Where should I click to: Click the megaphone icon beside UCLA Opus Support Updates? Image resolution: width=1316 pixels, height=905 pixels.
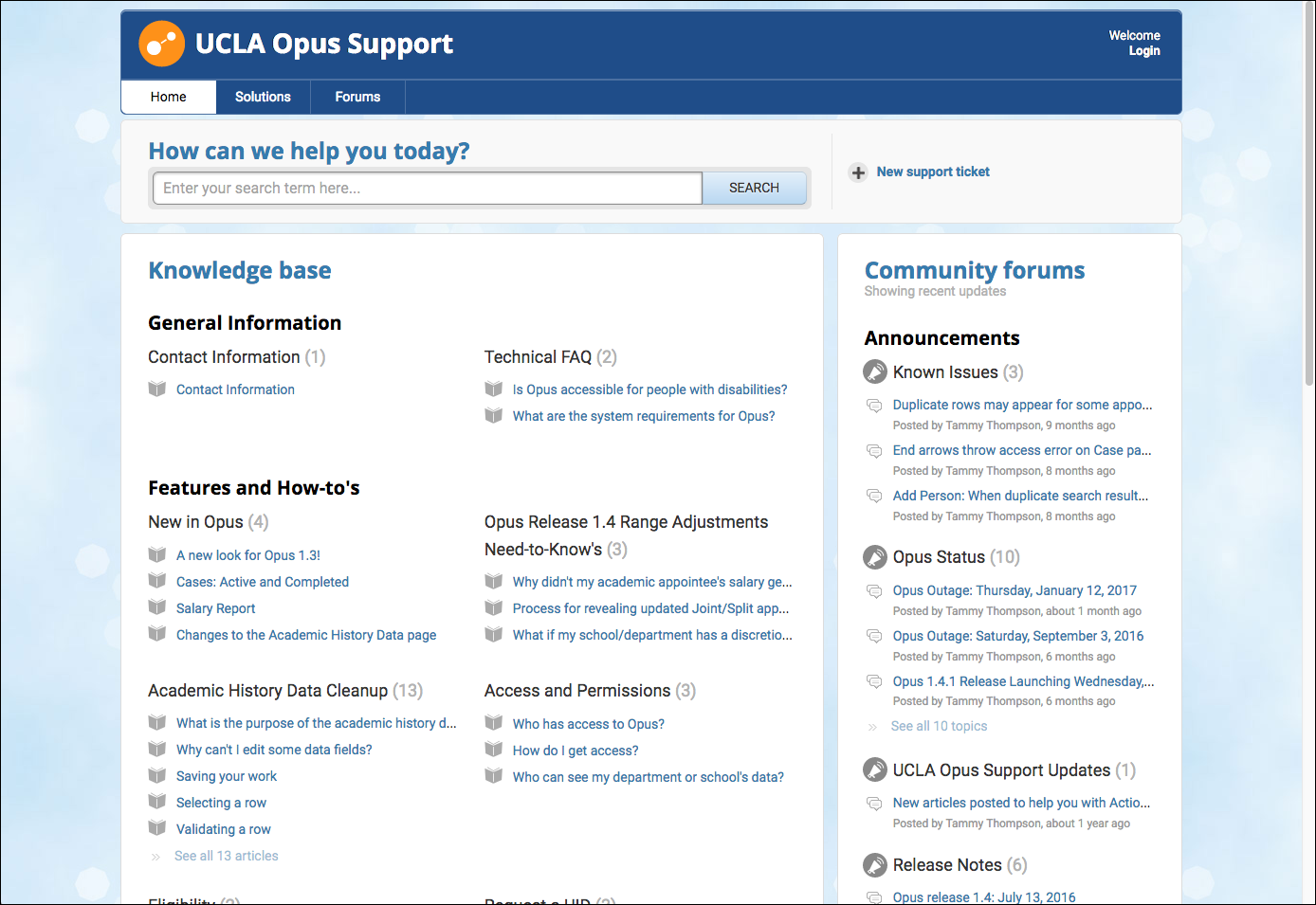click(875, 770)
